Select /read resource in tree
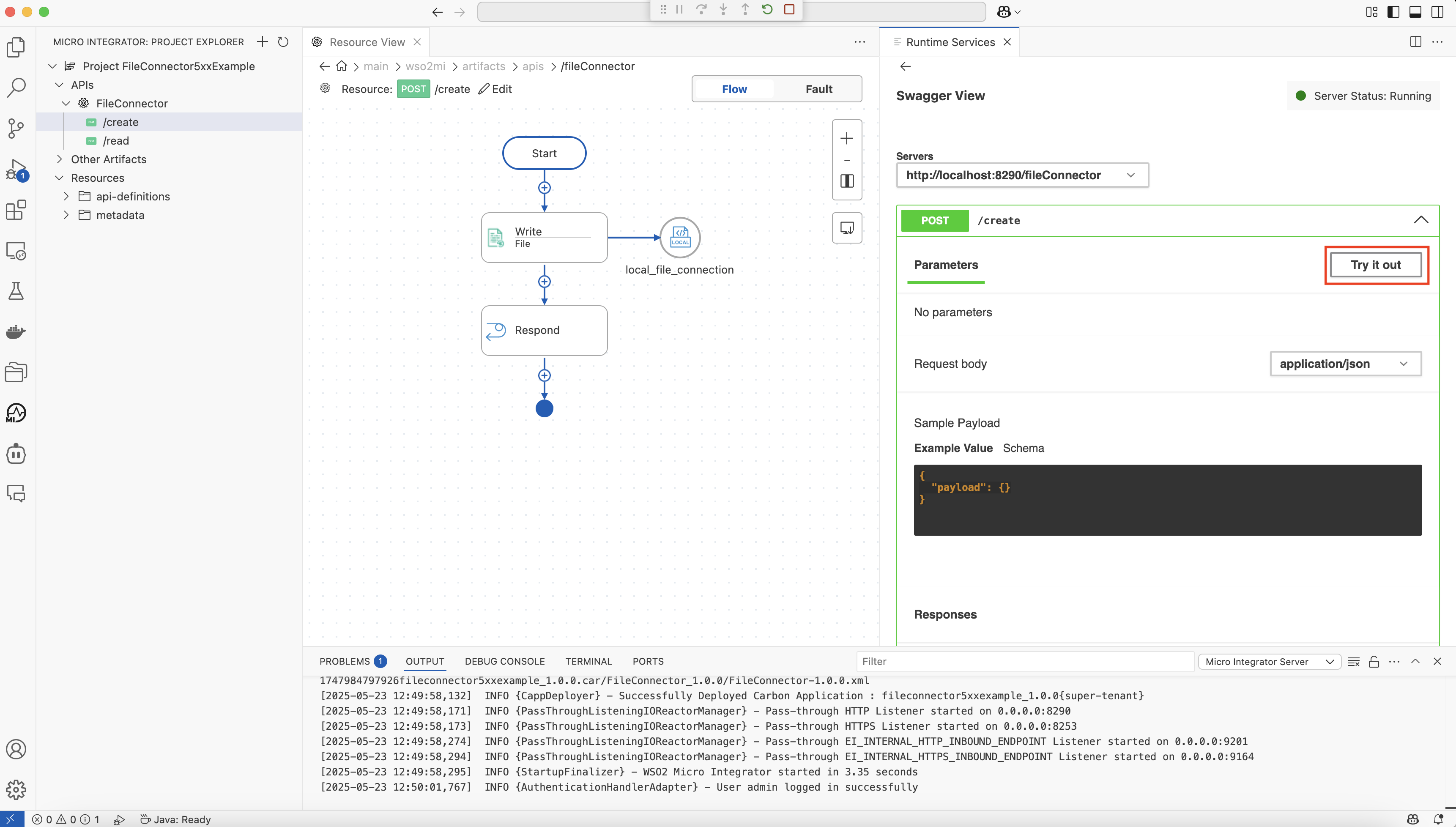This screenshot has height=827, width=1456. 116,140
